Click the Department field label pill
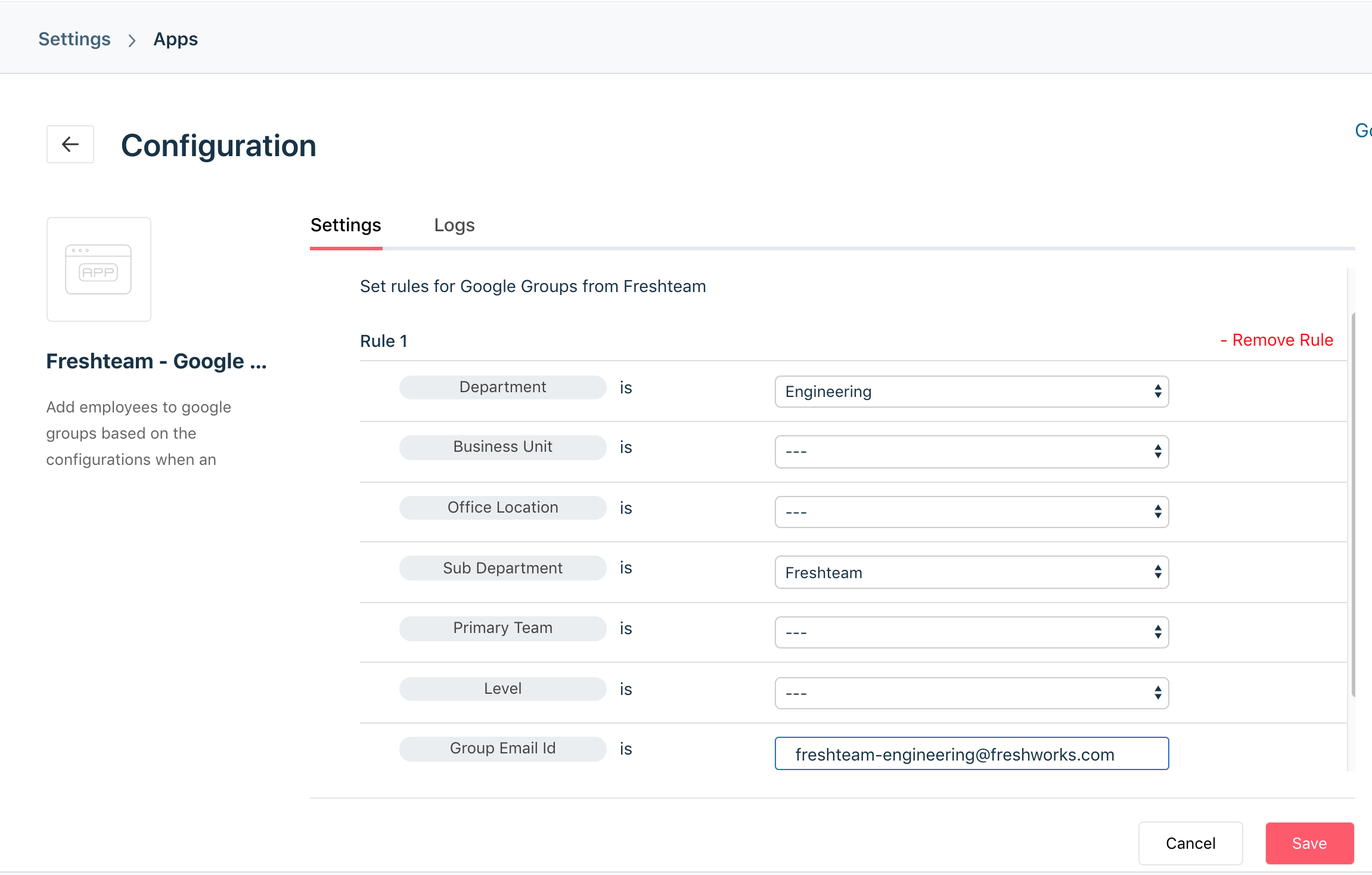The image size is (1372, 875). [x=502, y=387]
